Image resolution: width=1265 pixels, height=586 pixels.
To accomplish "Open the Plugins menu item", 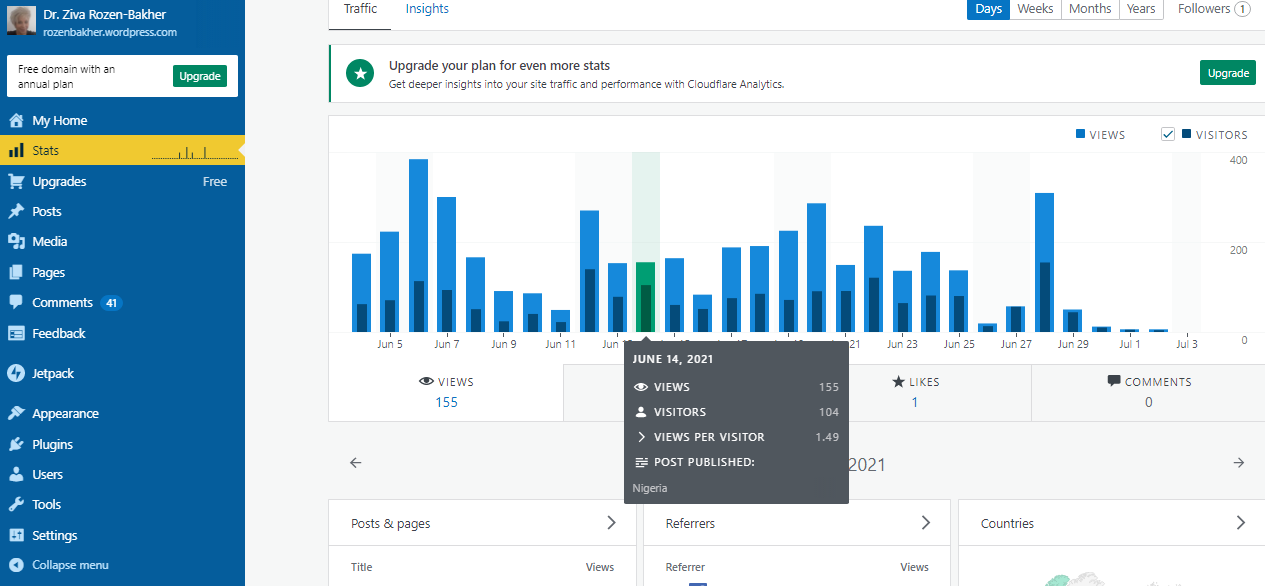I will [122, 444].
